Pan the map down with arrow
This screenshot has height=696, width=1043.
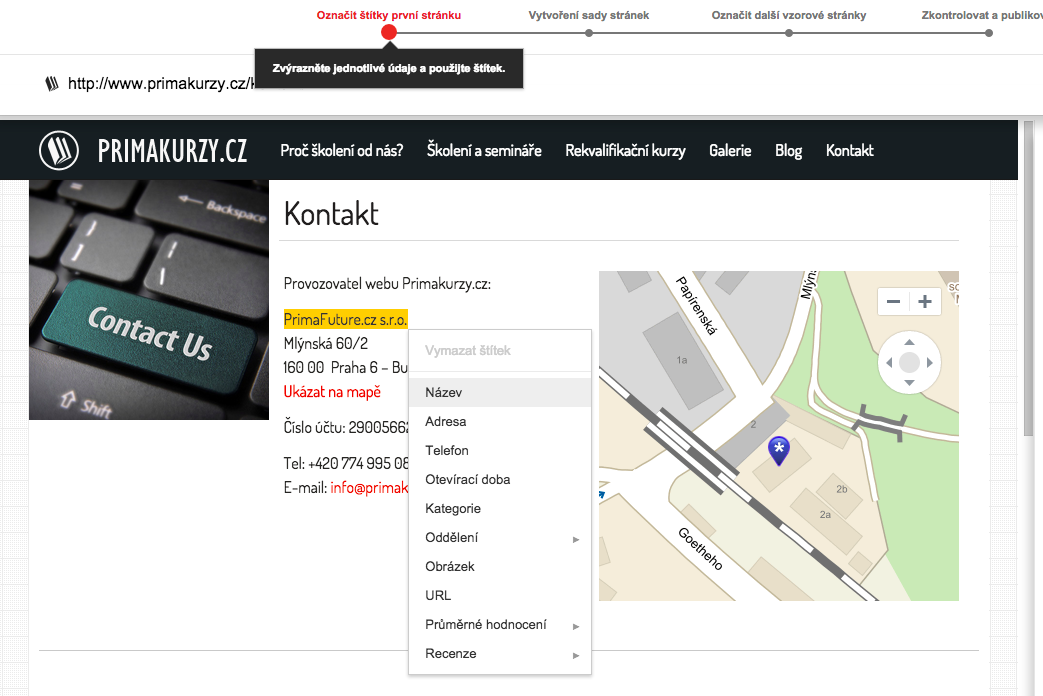click(909, 383)
